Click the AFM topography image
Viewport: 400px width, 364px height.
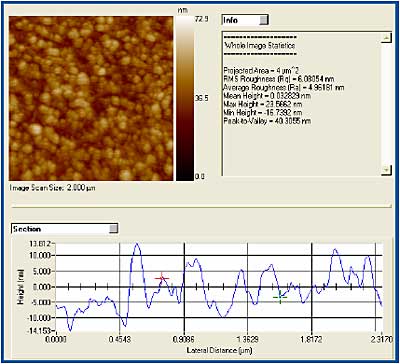91,98
